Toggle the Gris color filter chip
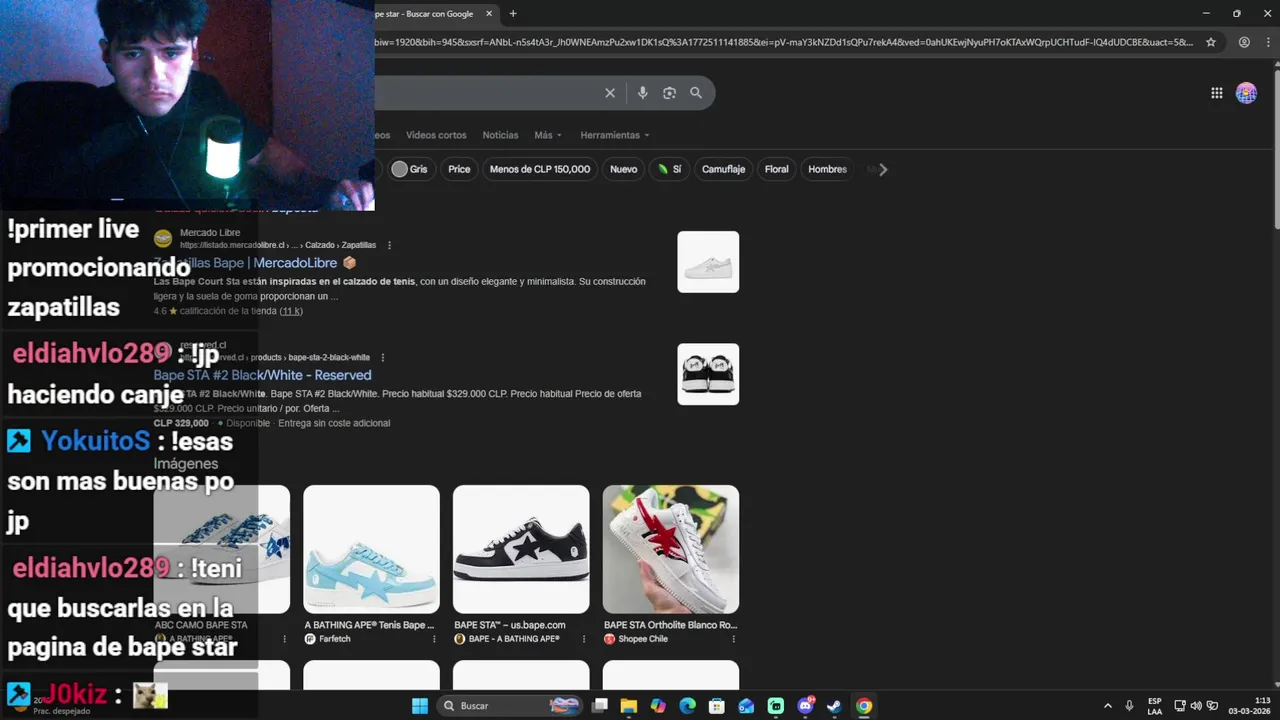Image resolution: width=1280 pixels, height=720 pixels. click(410, 169)
